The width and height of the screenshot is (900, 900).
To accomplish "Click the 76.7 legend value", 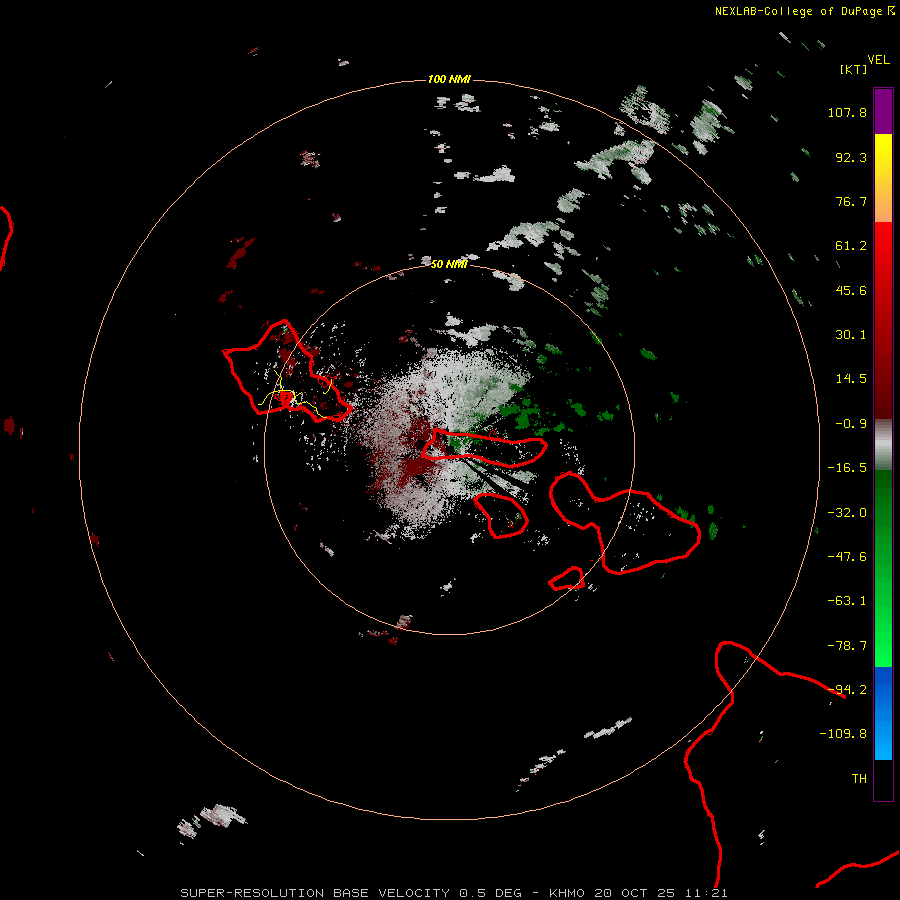I will pos(851,201).
